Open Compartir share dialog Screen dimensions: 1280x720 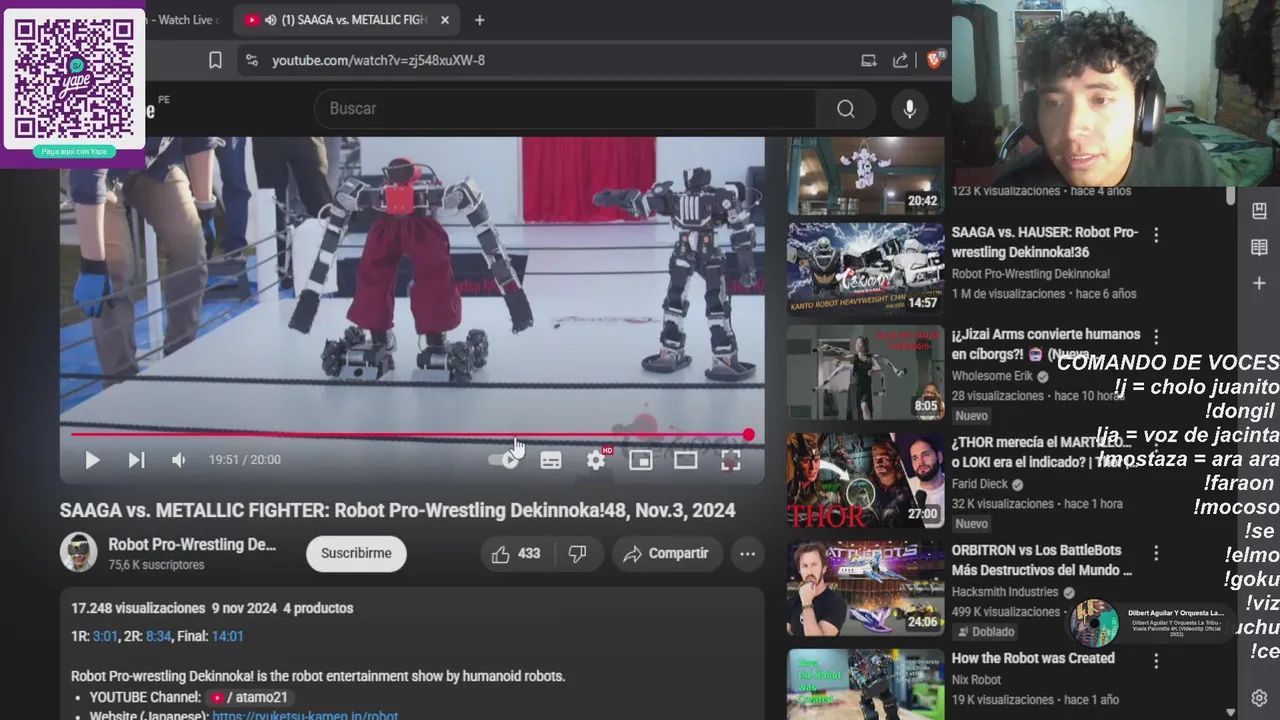tap(665, 554)
